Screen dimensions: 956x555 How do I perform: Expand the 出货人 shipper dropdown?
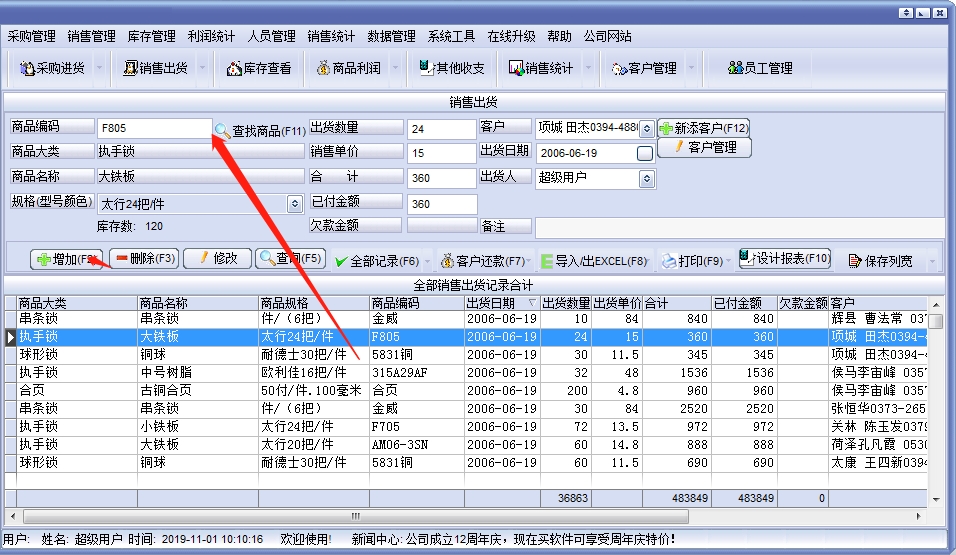[646, 179]
